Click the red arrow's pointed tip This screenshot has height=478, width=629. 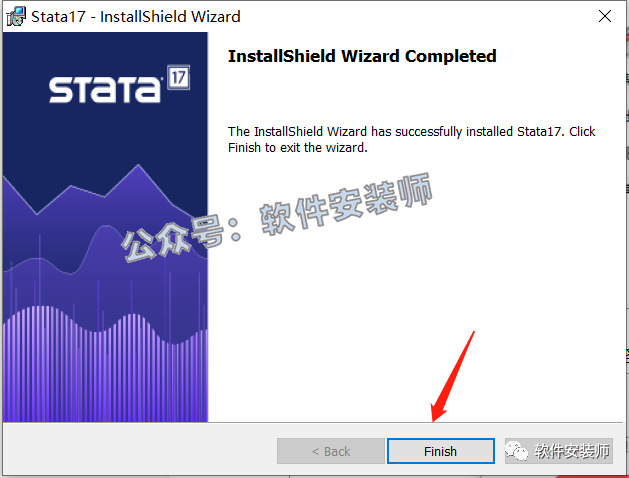click(434, 419)
